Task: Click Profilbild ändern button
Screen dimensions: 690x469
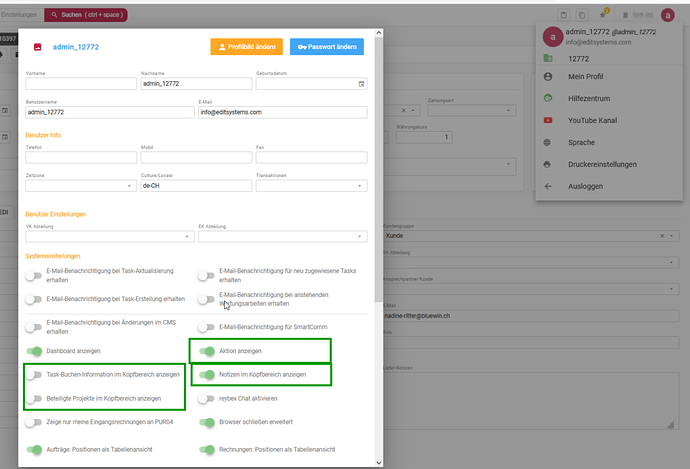Action: point(246,47)
